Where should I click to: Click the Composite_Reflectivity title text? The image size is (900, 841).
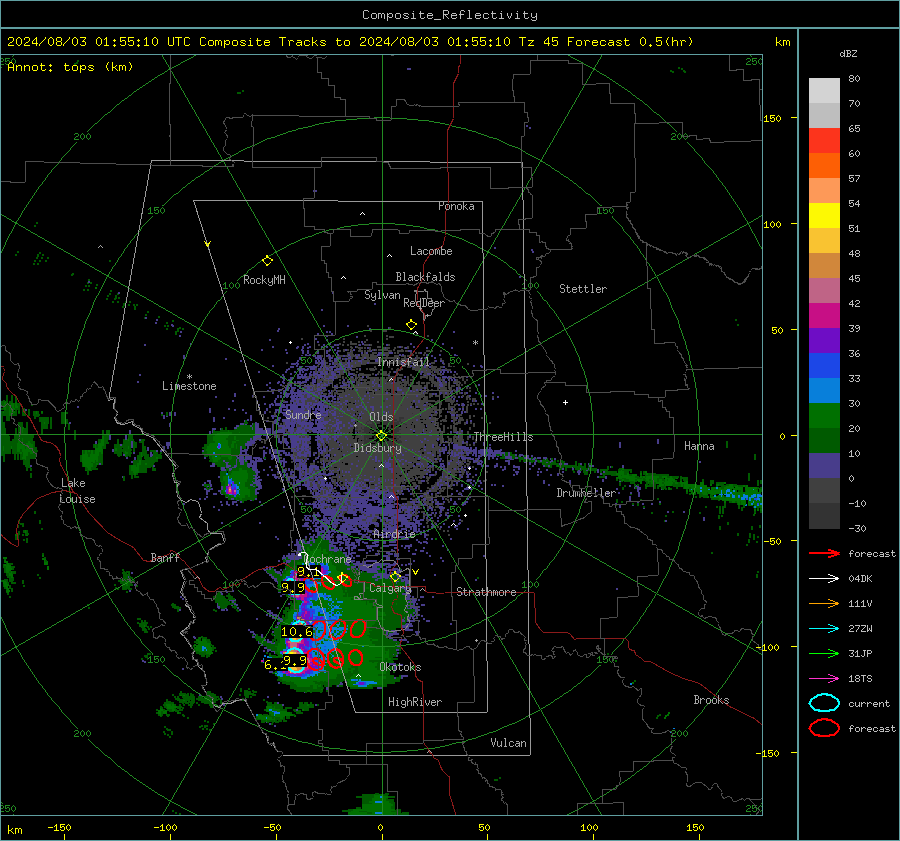(x=450, y=15)
